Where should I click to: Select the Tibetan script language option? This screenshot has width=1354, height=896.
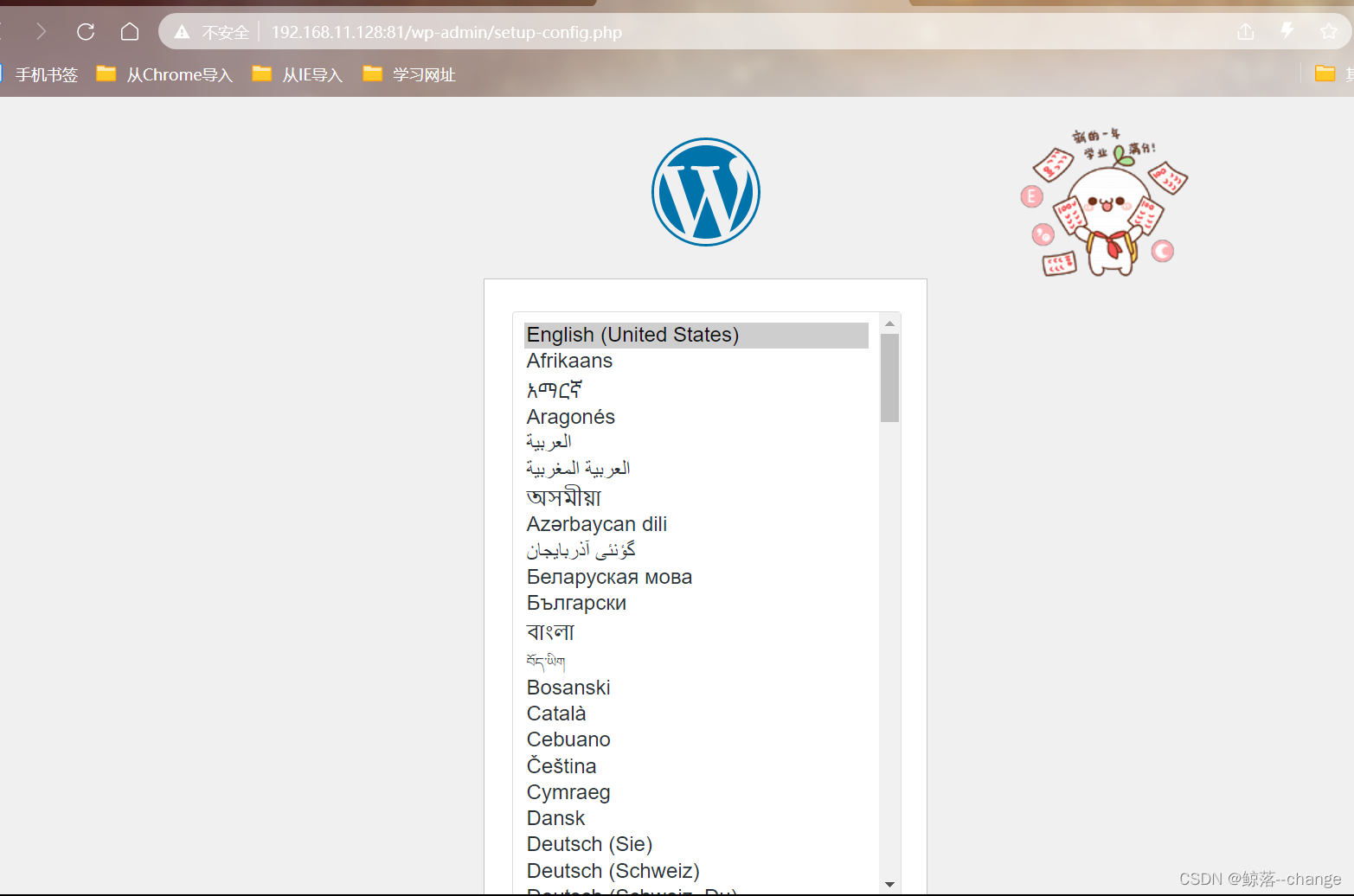click(696, 662)
